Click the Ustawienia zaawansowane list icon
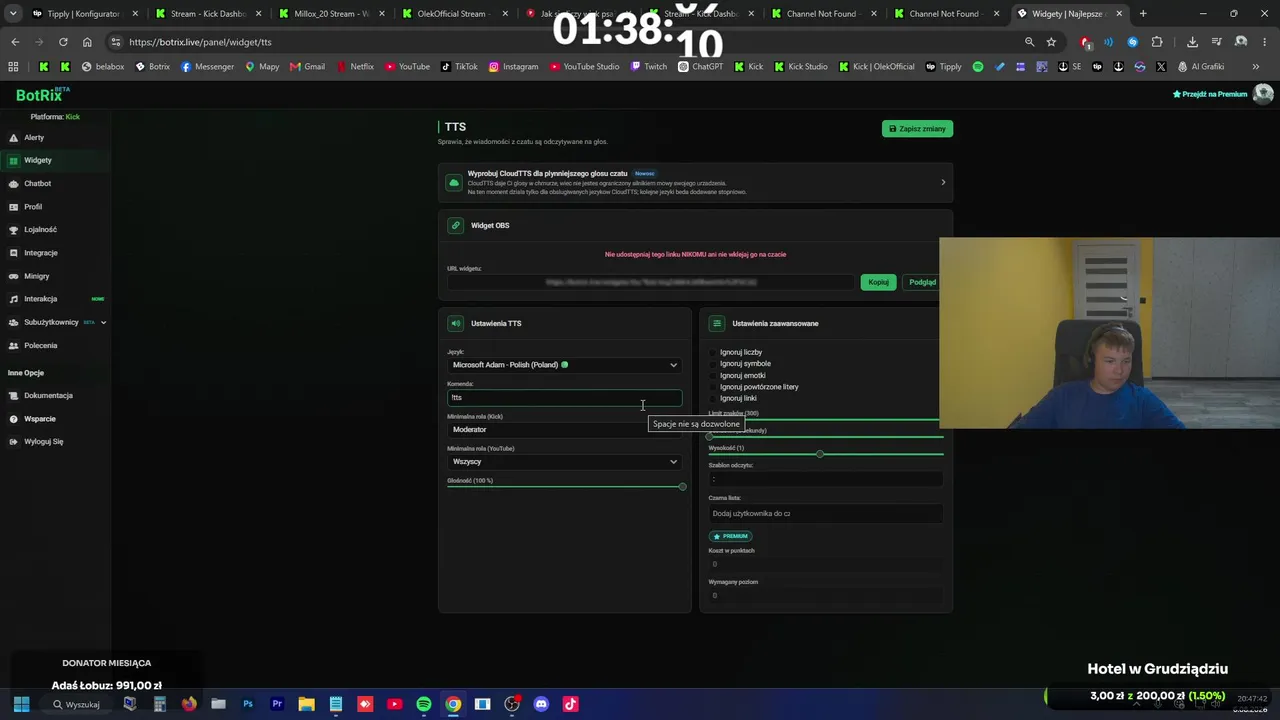The width and height of the screenshot is (1280, 720). point(717,324)
